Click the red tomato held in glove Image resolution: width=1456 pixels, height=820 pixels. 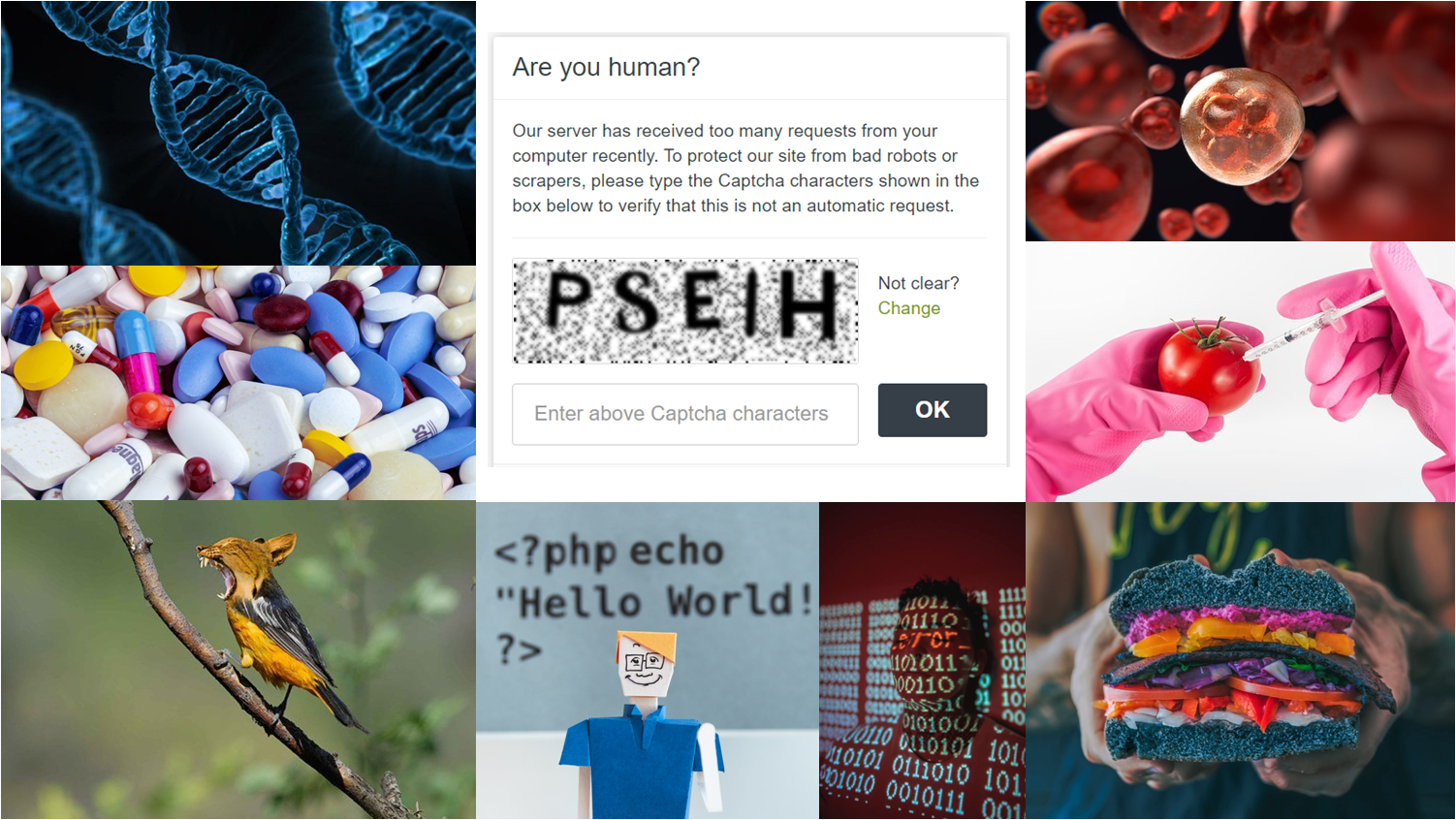click(x=1209, y=369)
